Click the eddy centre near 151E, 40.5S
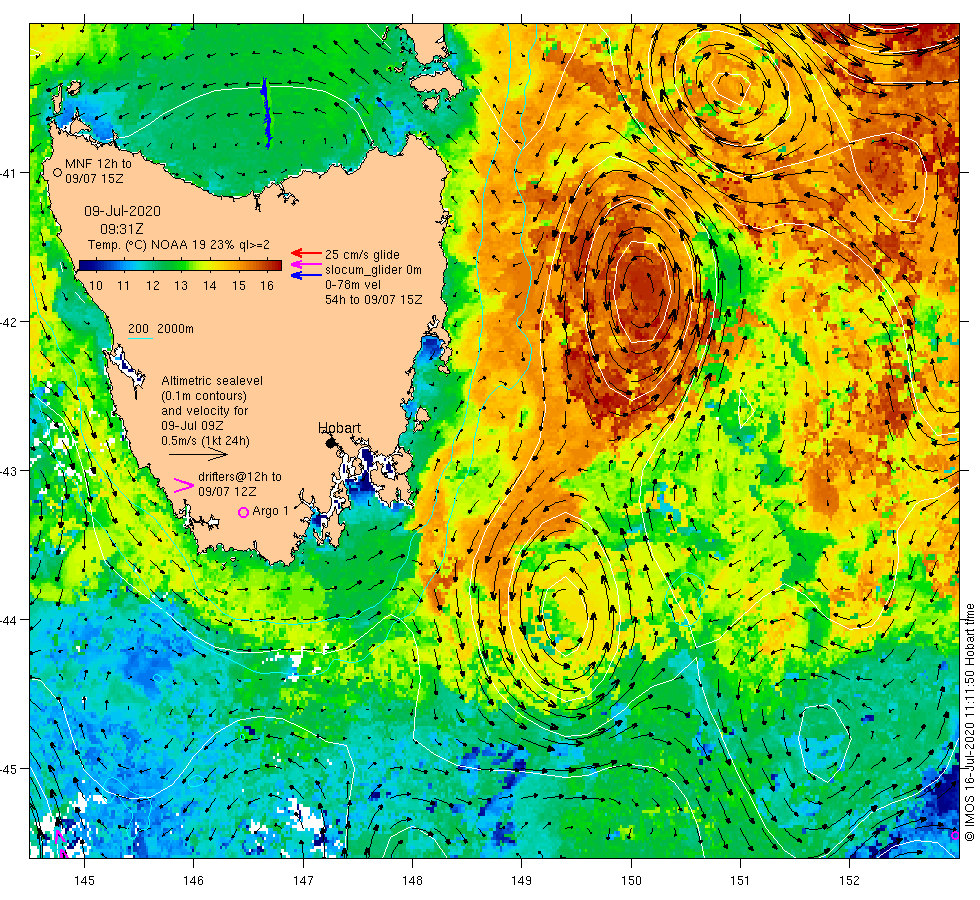 732,88
